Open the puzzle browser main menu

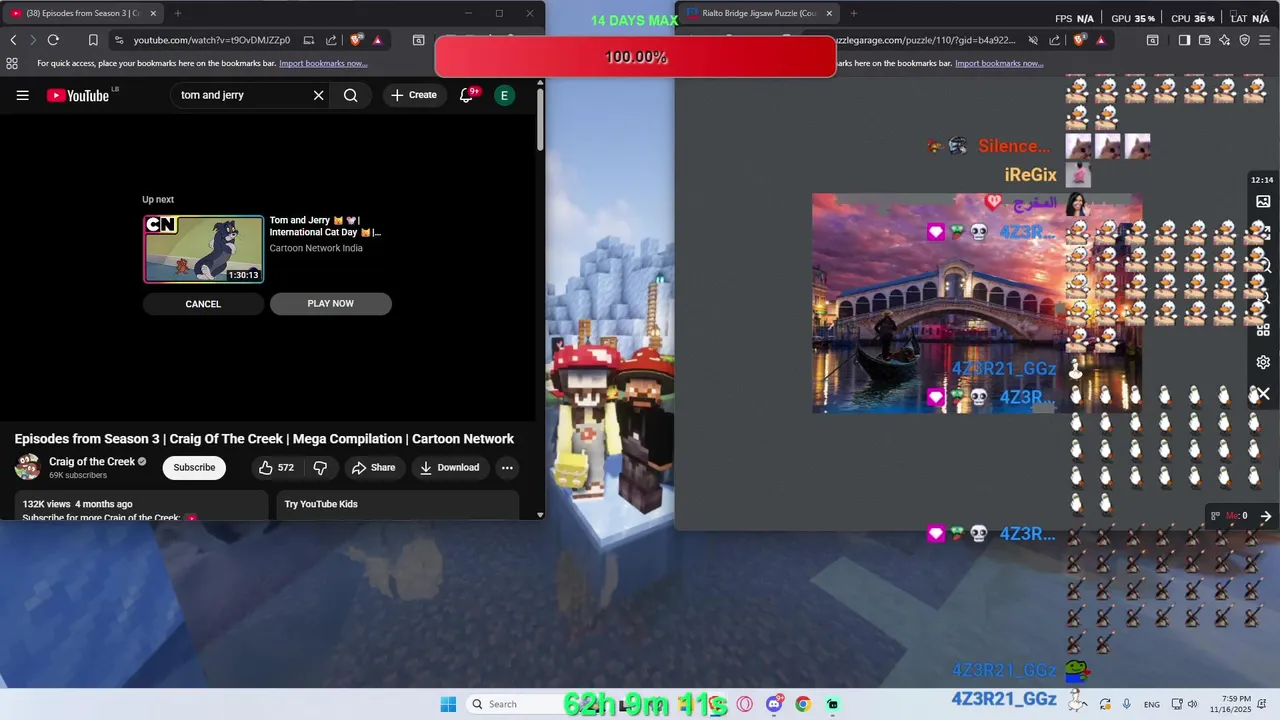pyautogui.click(x=1266, y=40)
